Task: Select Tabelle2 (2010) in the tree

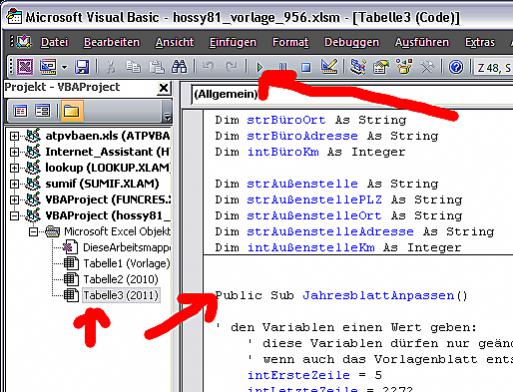Action: [121, 279]
